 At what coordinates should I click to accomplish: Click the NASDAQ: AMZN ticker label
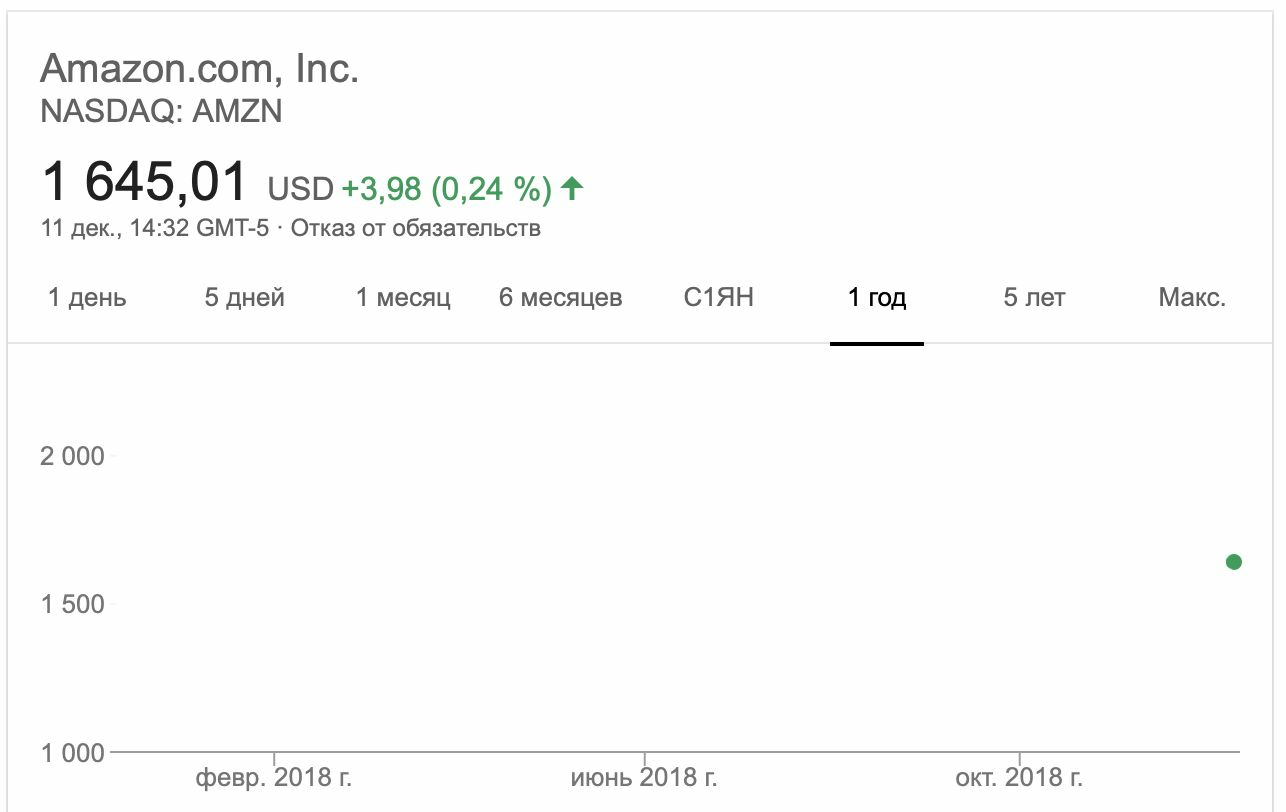(x=161, y=111)
